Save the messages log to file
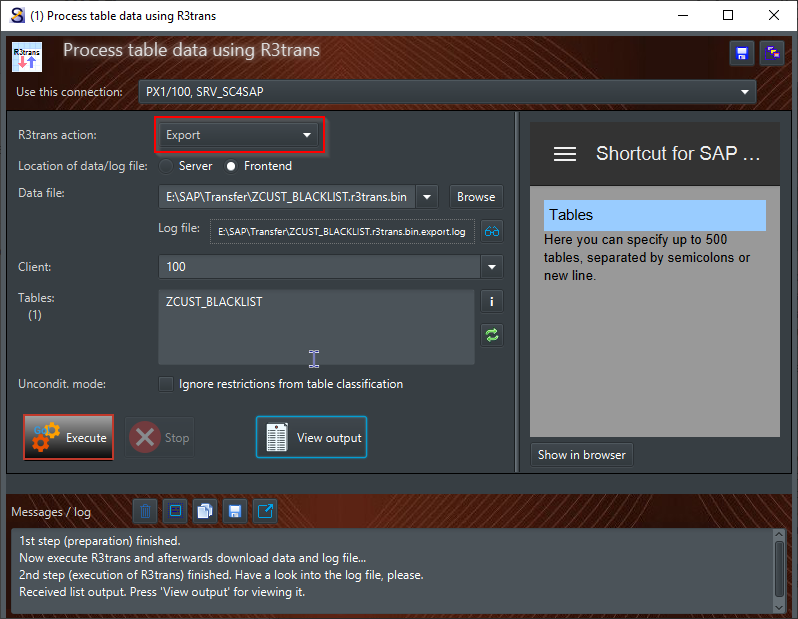 (x=235, y=511)
